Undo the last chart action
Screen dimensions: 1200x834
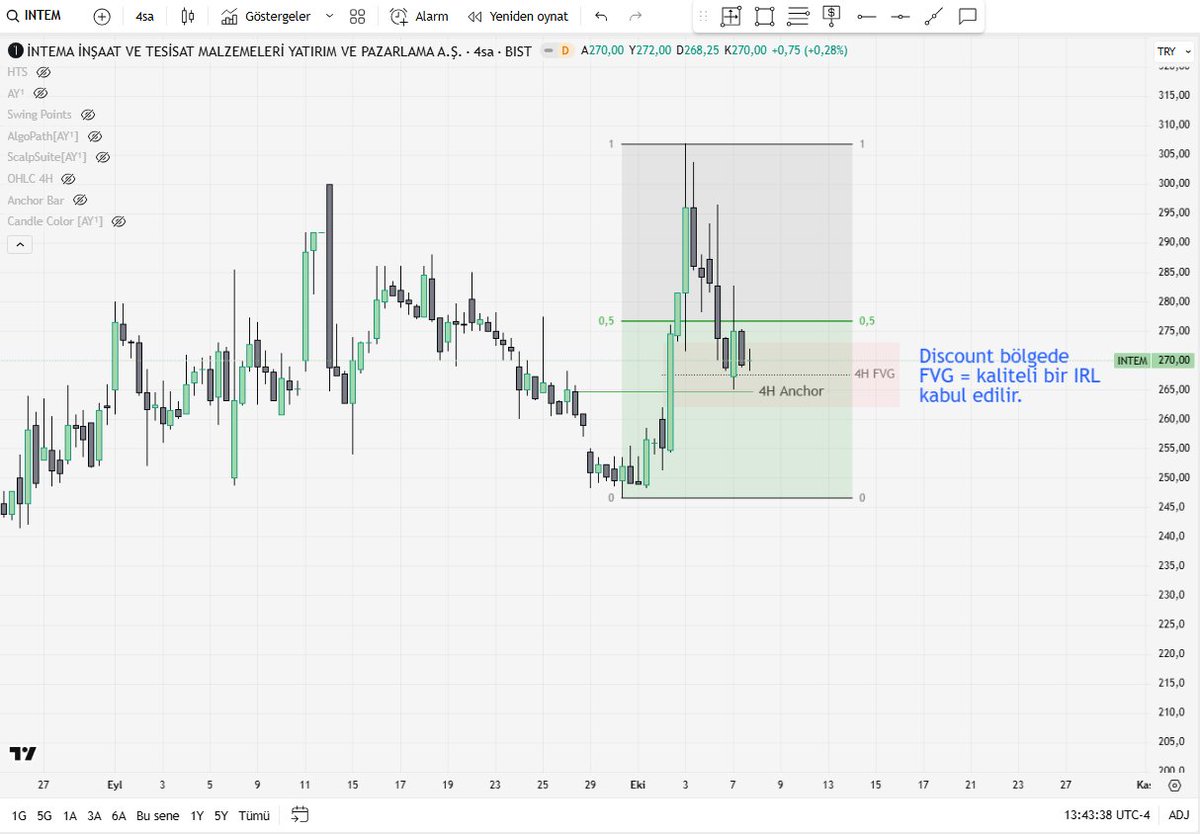(x=601, y=16)
